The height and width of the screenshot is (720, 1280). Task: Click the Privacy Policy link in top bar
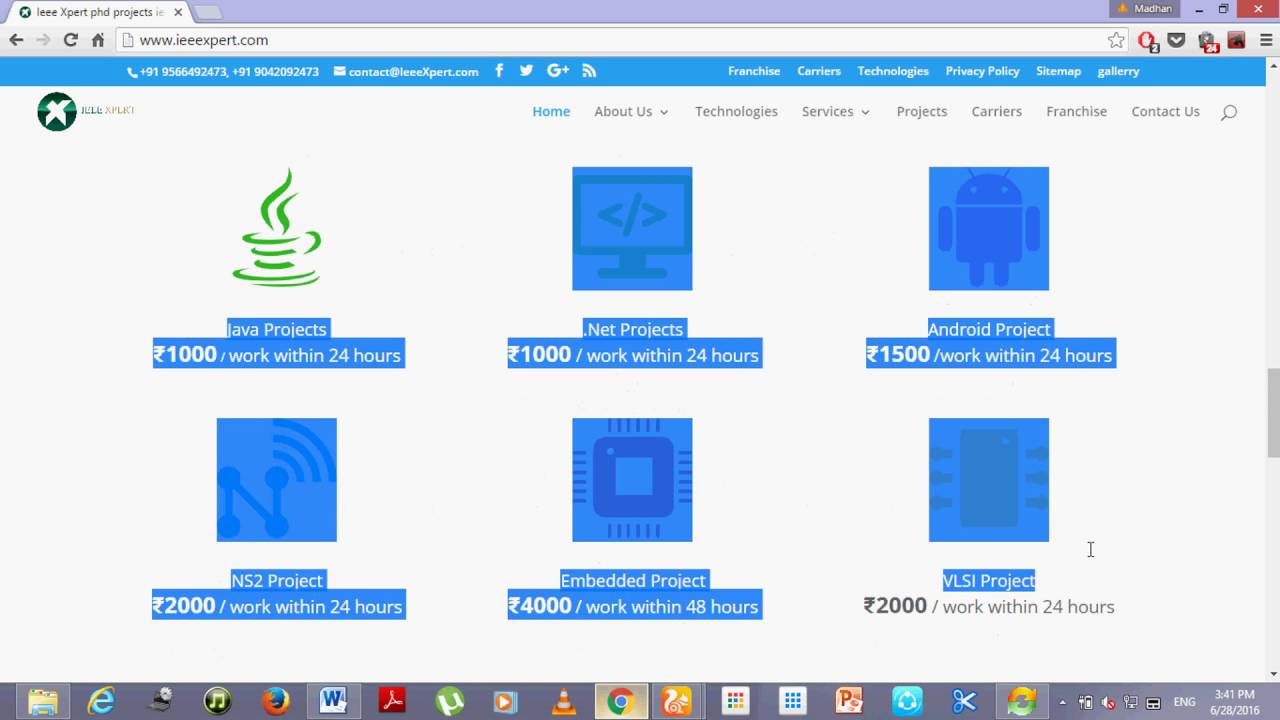(983, 71)
